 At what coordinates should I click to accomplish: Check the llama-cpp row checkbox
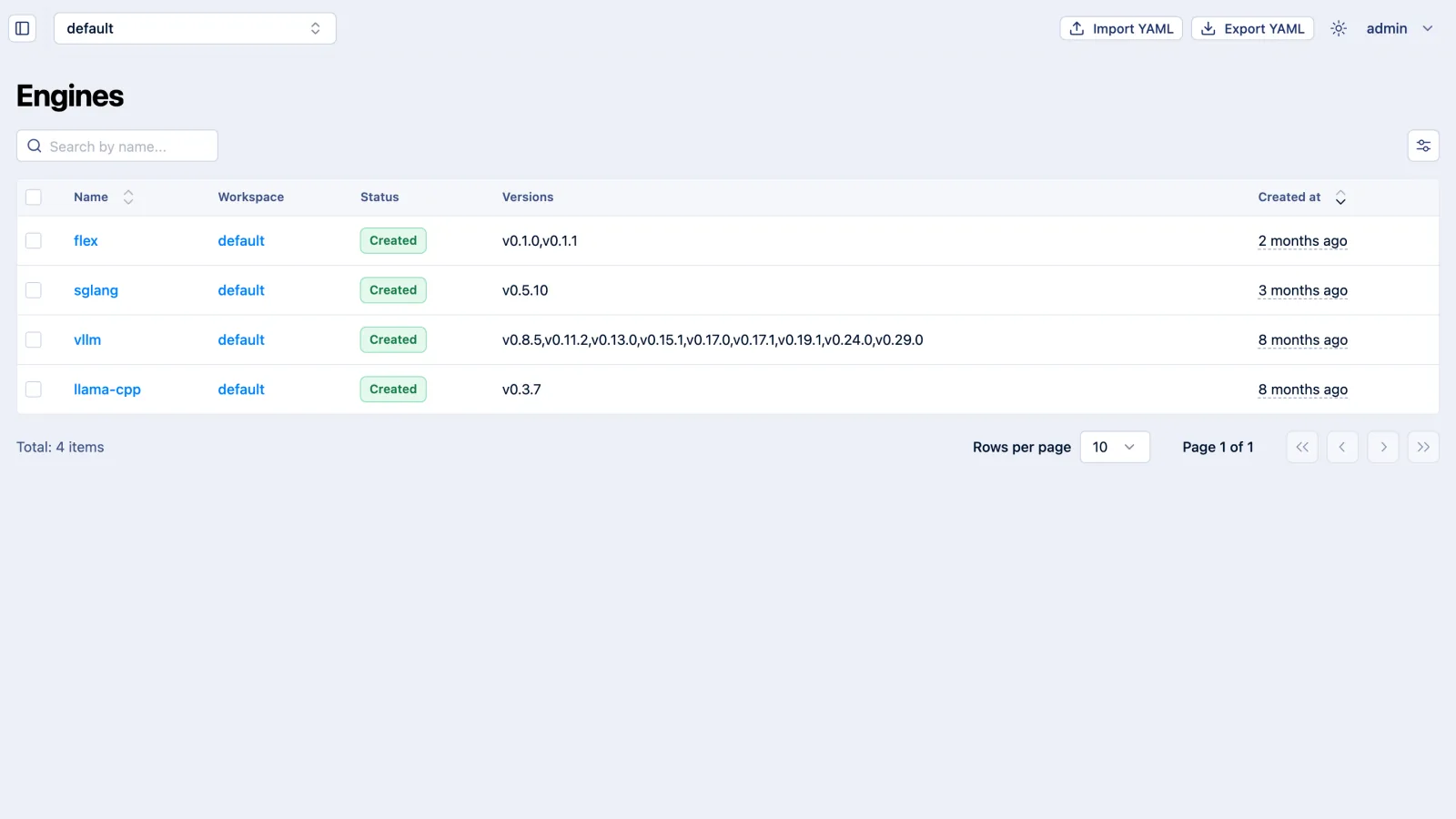point(34,389)
